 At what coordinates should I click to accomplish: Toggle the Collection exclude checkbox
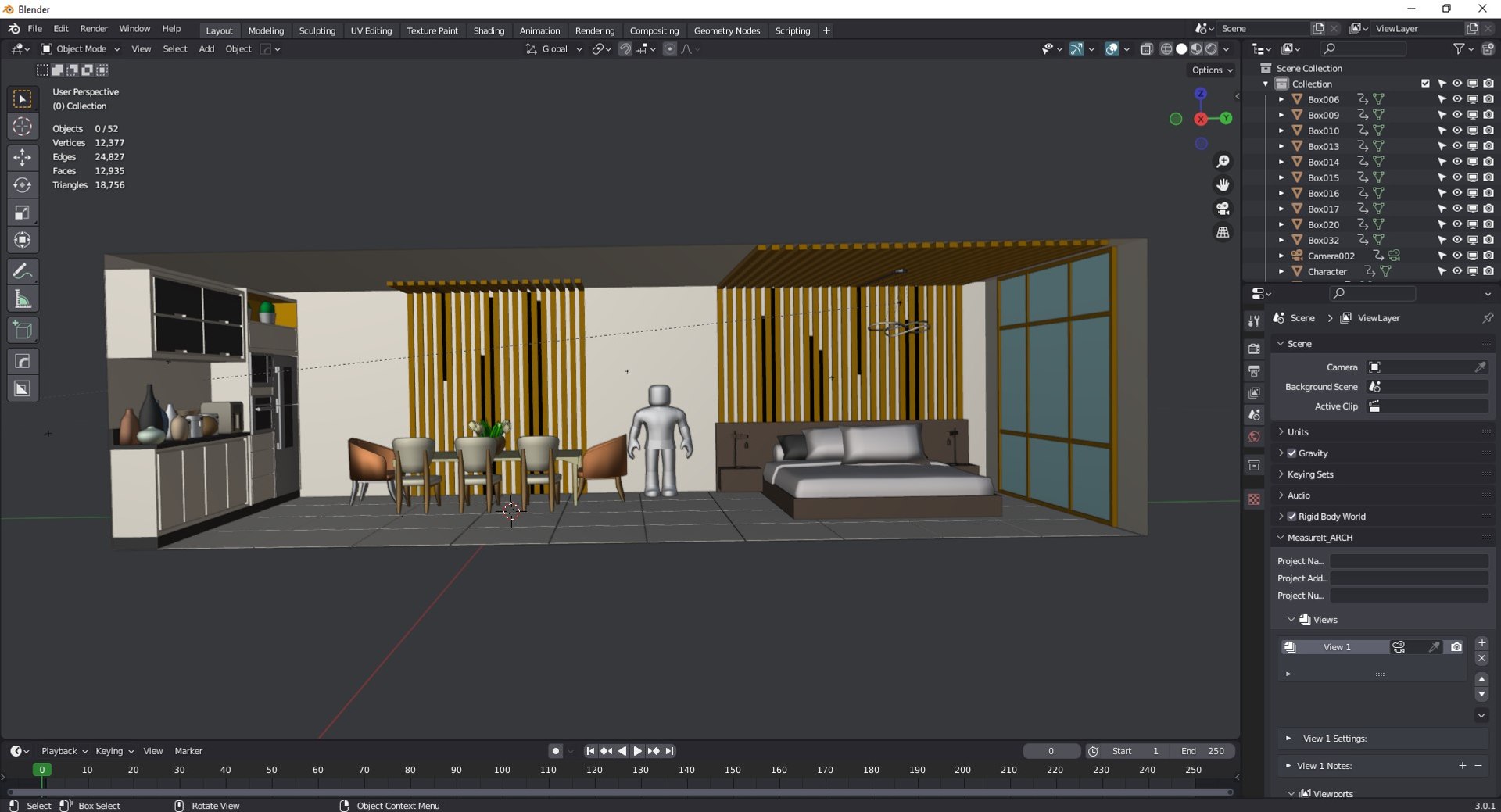[x=1425, y=84]
